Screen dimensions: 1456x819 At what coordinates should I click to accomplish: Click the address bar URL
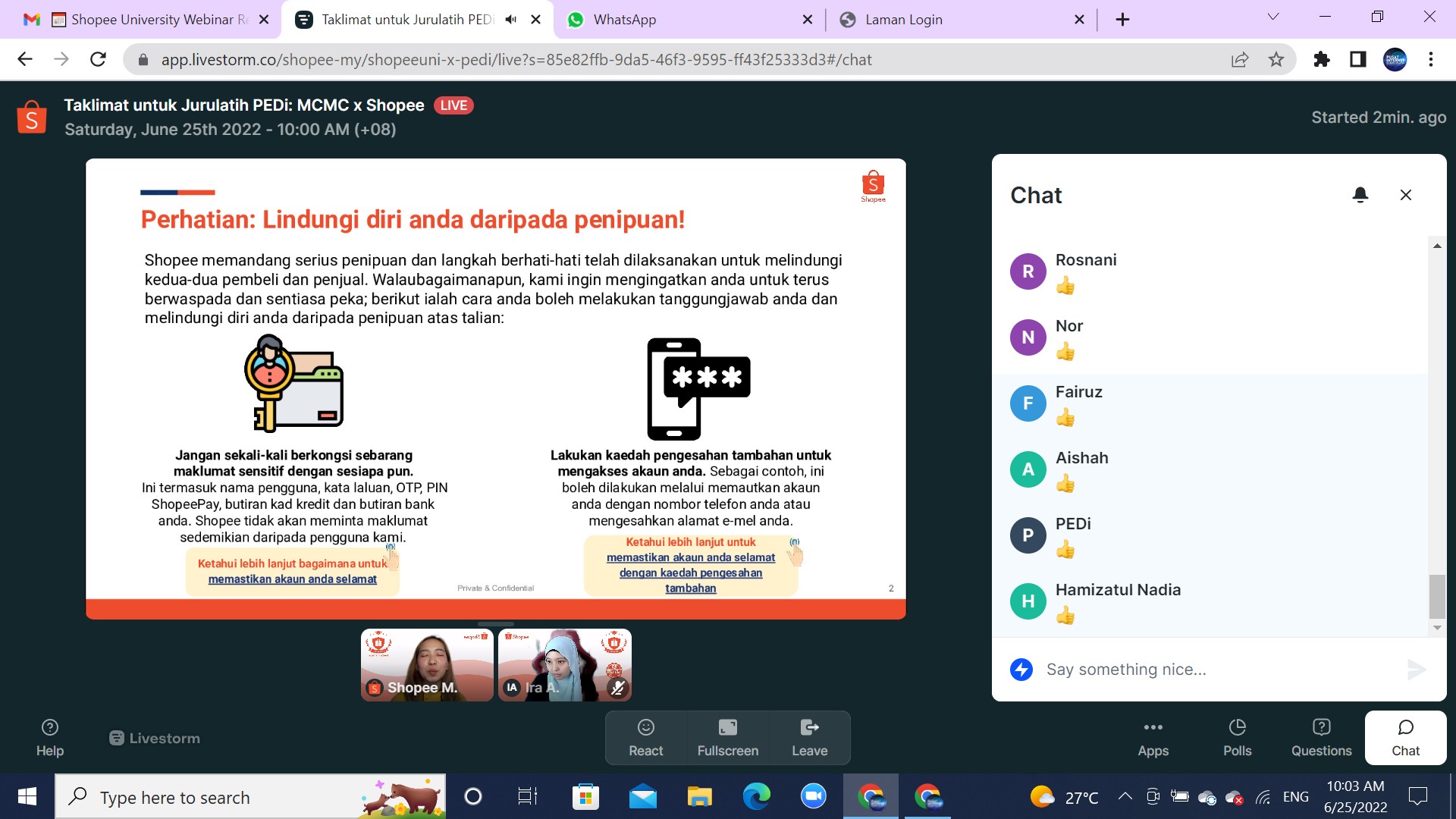click(x=516, y=59)
